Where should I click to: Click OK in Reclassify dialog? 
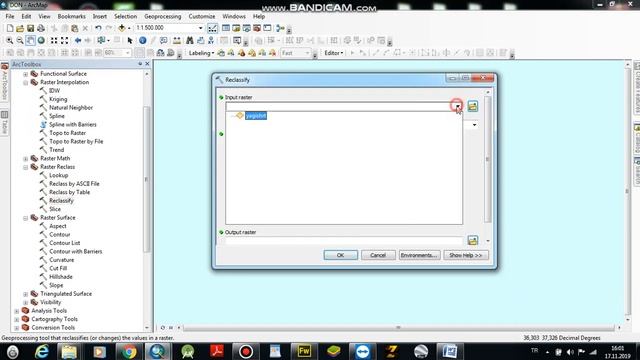pos(341,255)
